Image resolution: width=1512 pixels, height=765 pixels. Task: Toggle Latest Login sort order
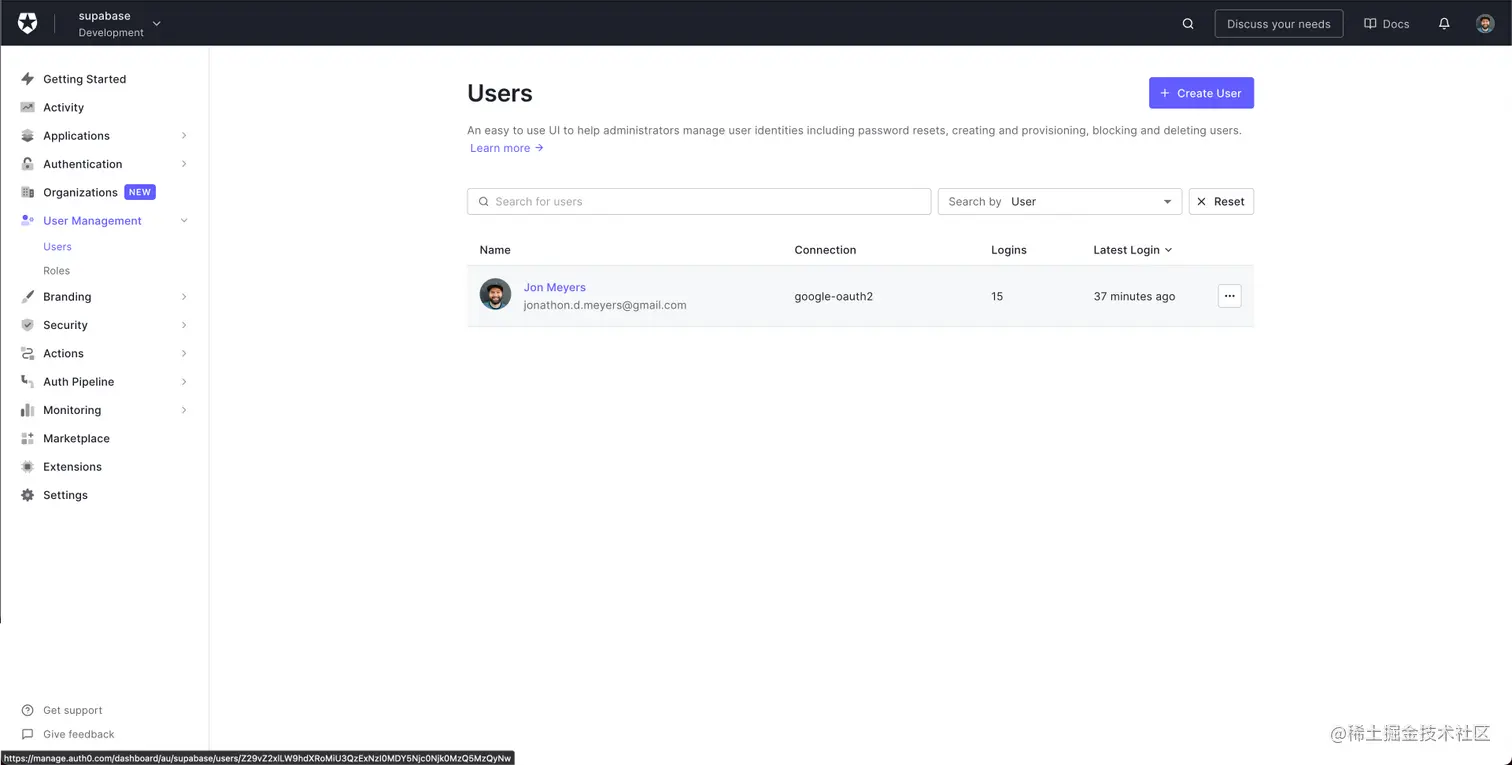tap(1132, 249)
